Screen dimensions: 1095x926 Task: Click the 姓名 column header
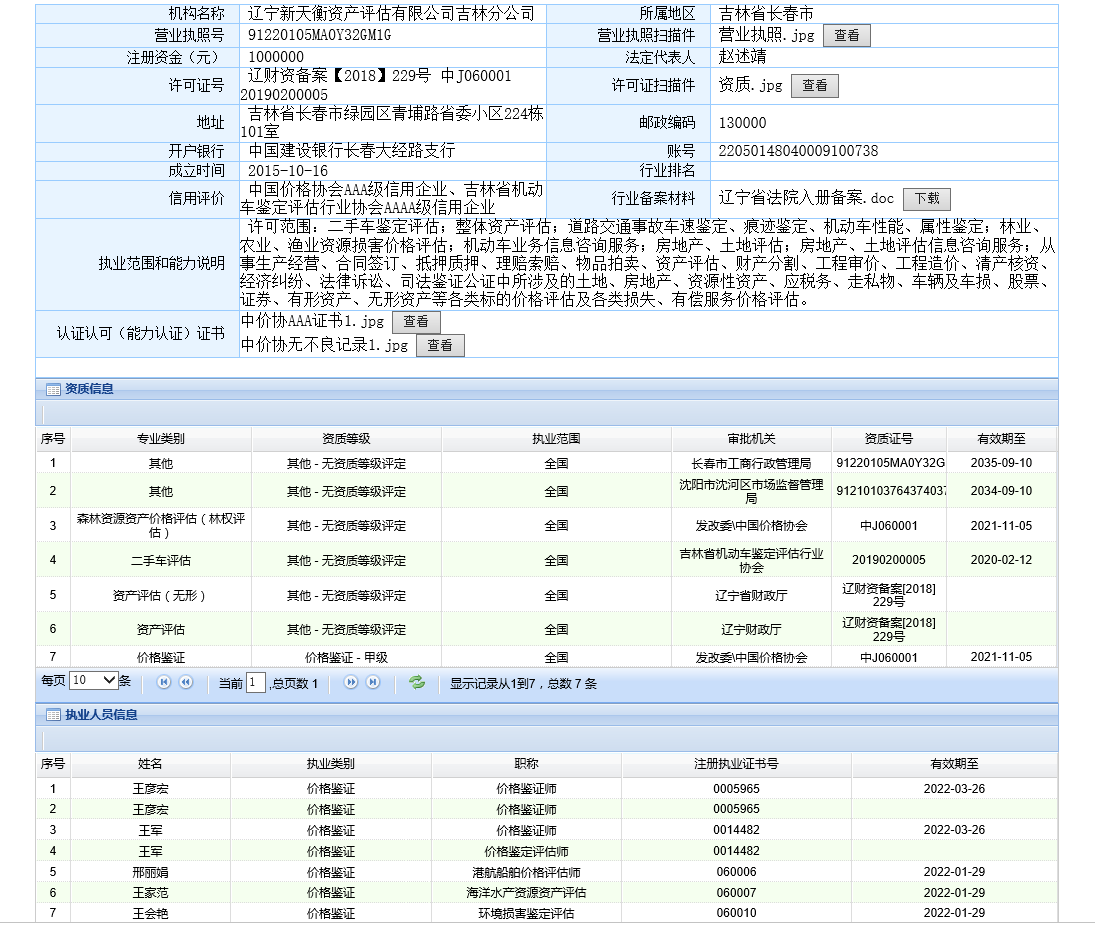point(150,764)
